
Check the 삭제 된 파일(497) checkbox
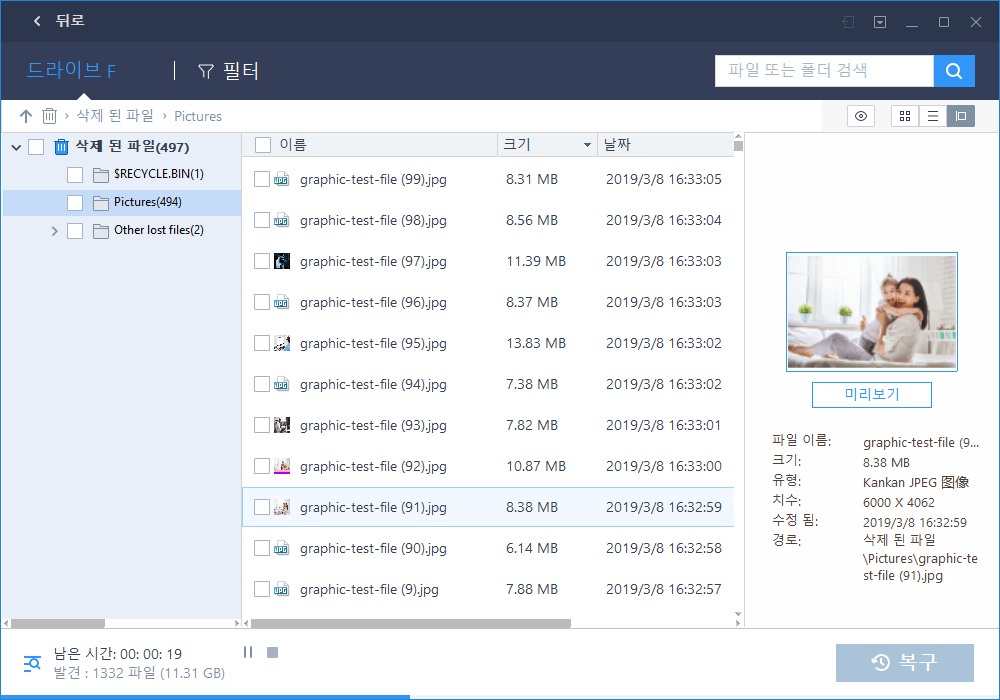[36, 147]
